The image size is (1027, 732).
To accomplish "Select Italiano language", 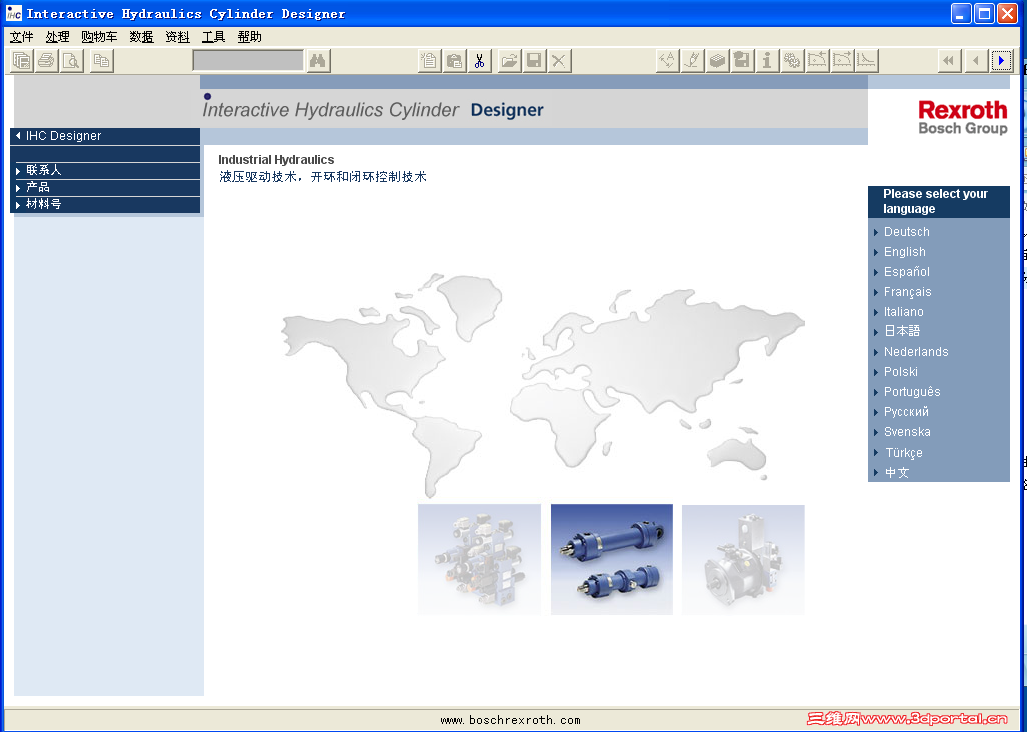I will tap(903, 312).
